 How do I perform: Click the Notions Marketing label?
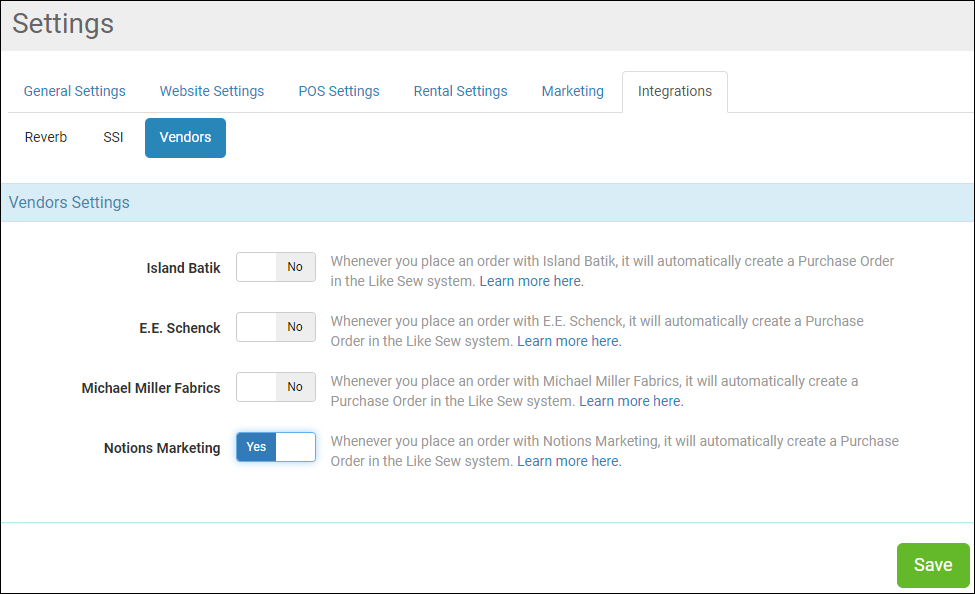click(162, 448)
